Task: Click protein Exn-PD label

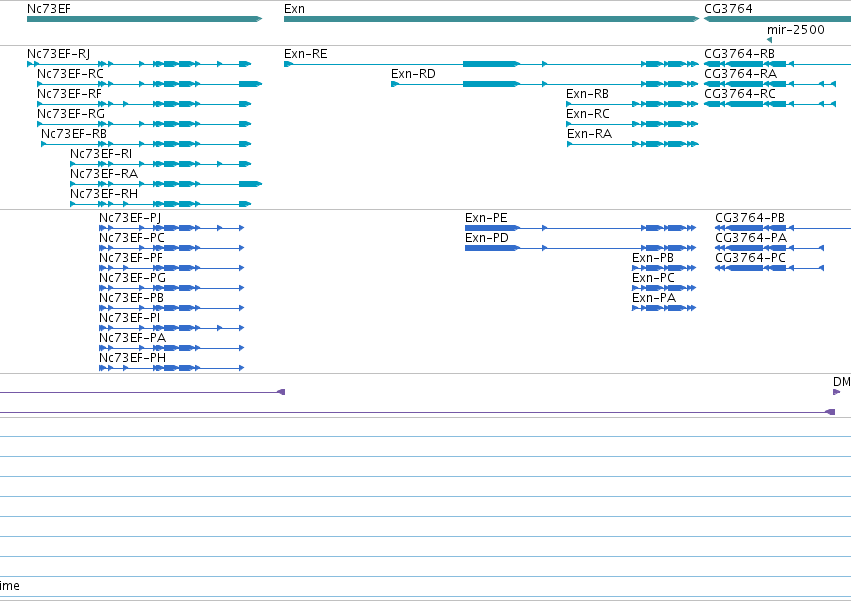Action: click(487, 238)
